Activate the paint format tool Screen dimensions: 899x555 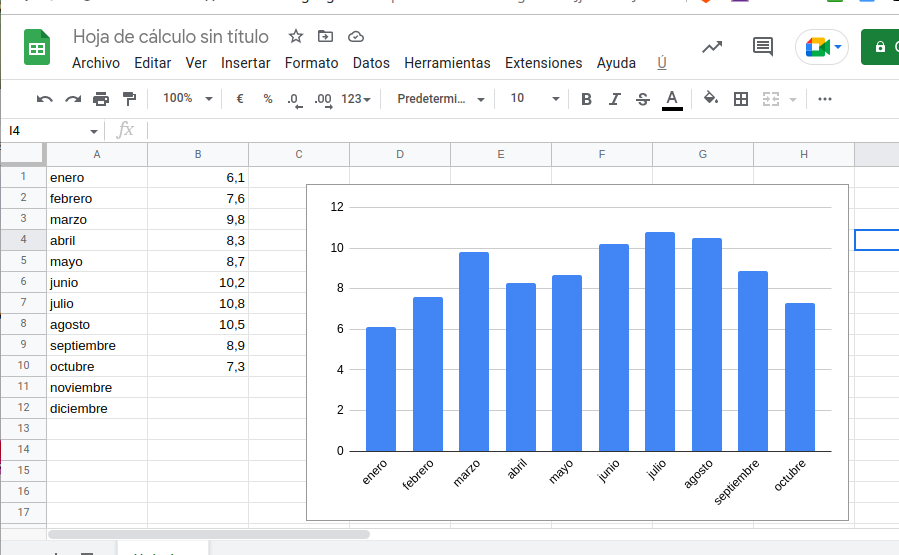click(x=130, y=99)
